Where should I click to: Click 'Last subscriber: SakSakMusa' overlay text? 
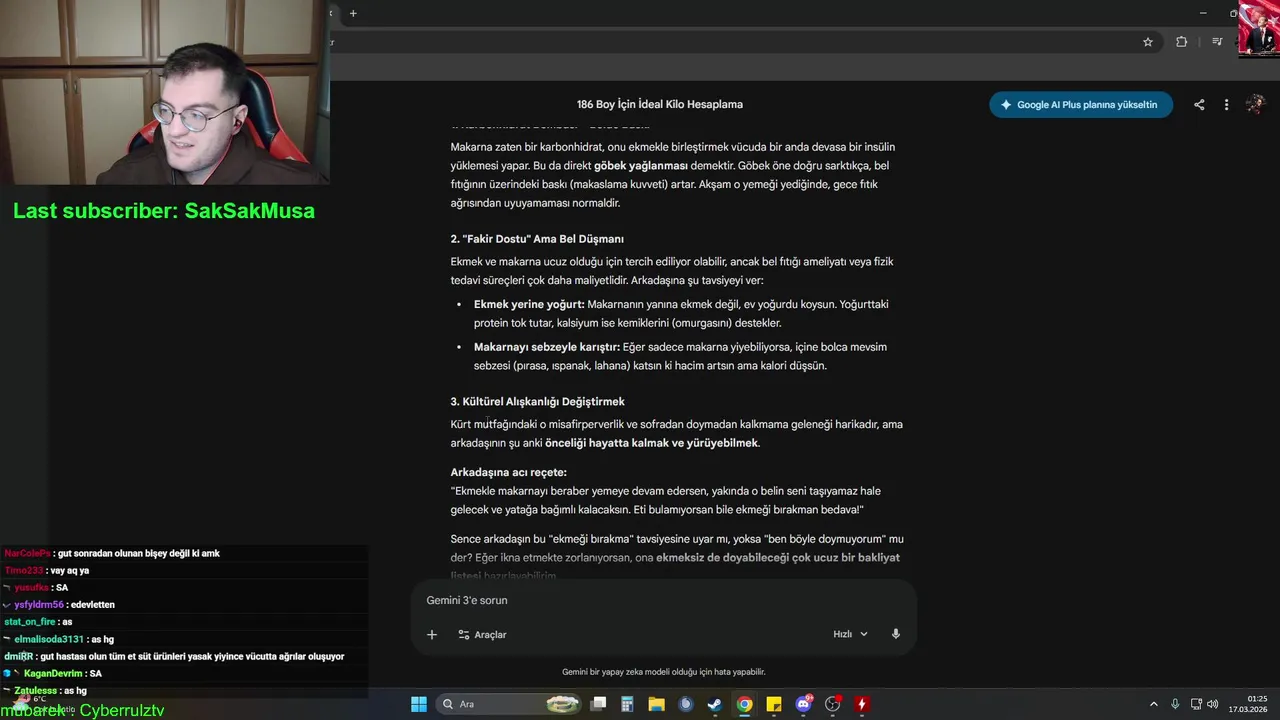164,211
